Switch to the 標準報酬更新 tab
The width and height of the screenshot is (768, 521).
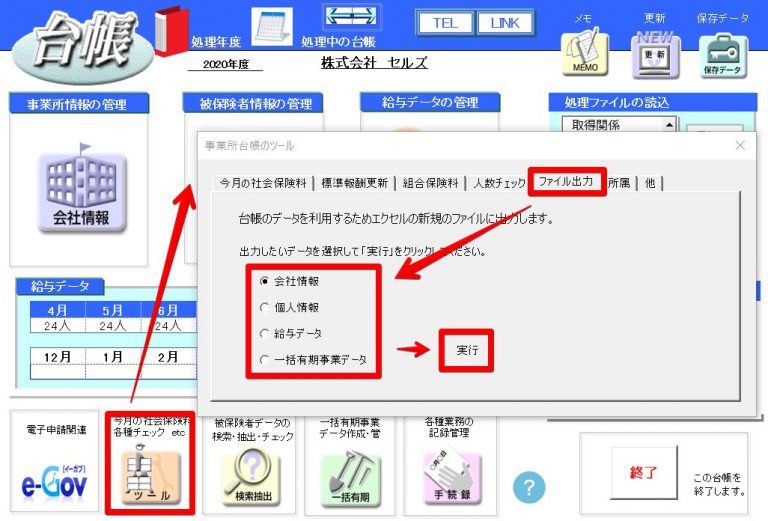point(355,183)
